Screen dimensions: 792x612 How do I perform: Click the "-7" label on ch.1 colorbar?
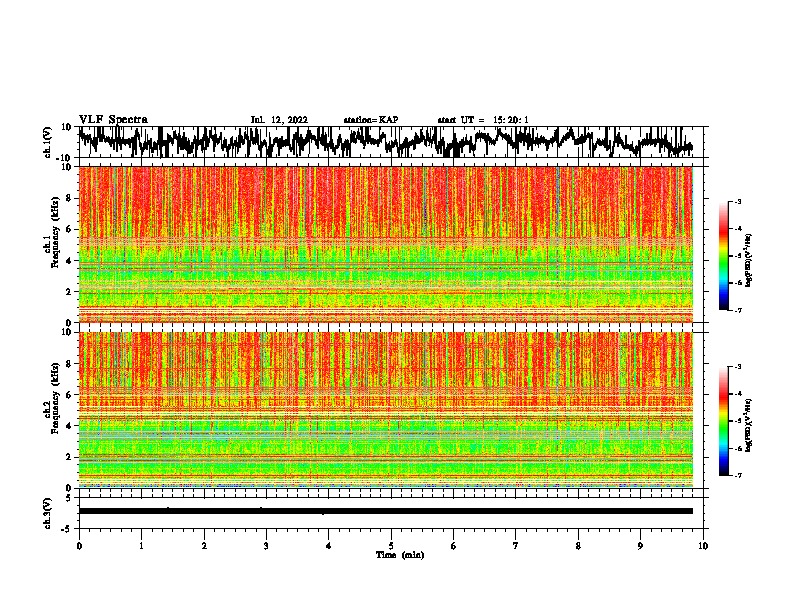coord(737,310)
